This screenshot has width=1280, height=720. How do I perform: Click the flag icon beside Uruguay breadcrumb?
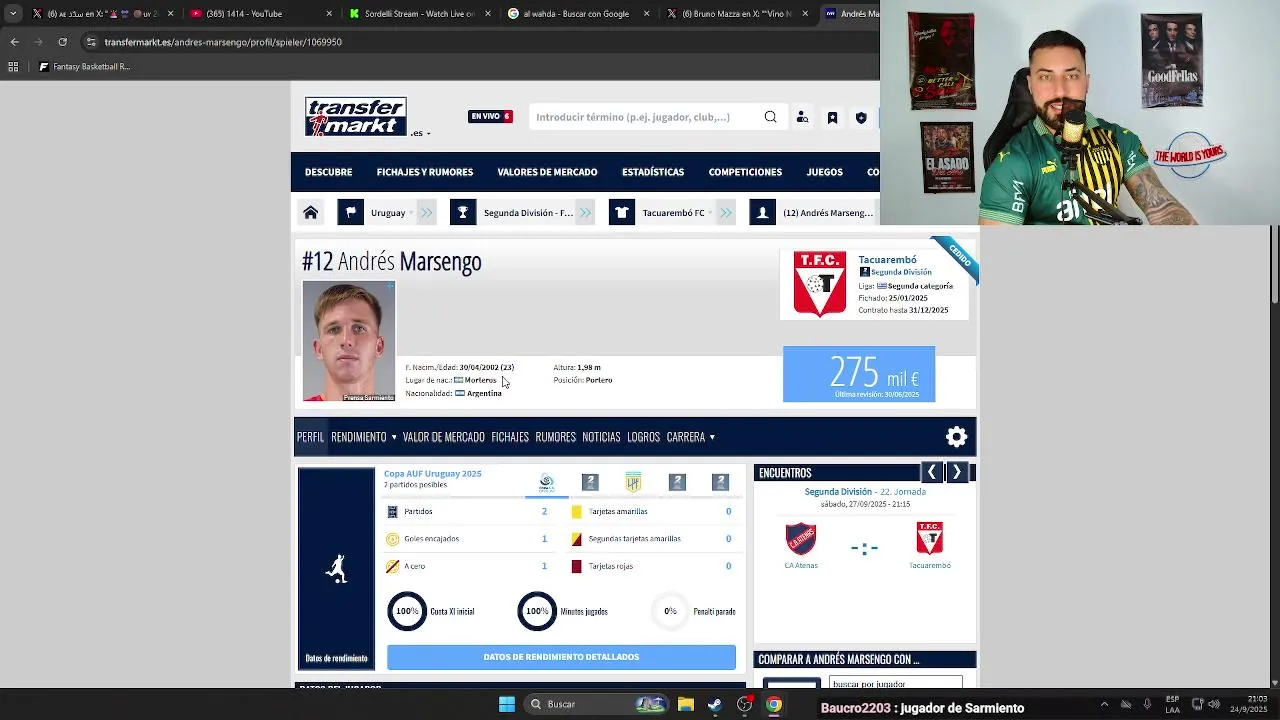[350, 212]
